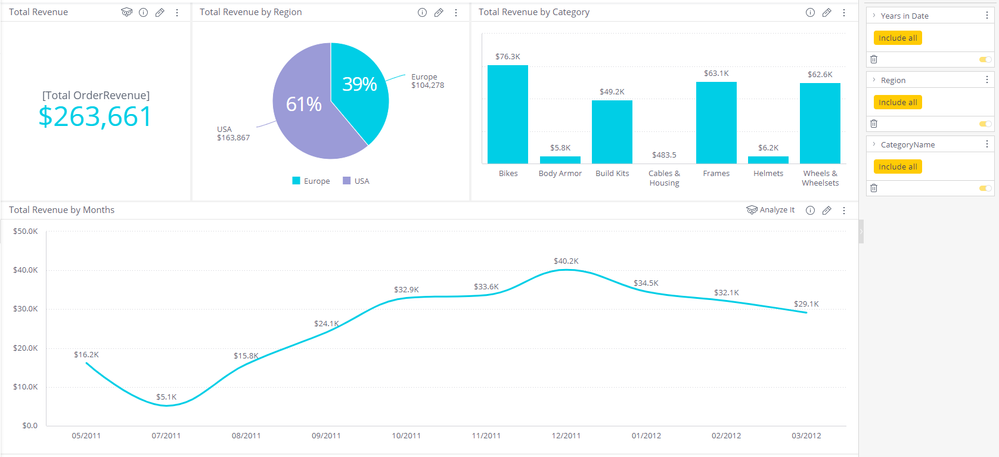
Task: Delete the Years in Date filter
Action: [874, 60]
